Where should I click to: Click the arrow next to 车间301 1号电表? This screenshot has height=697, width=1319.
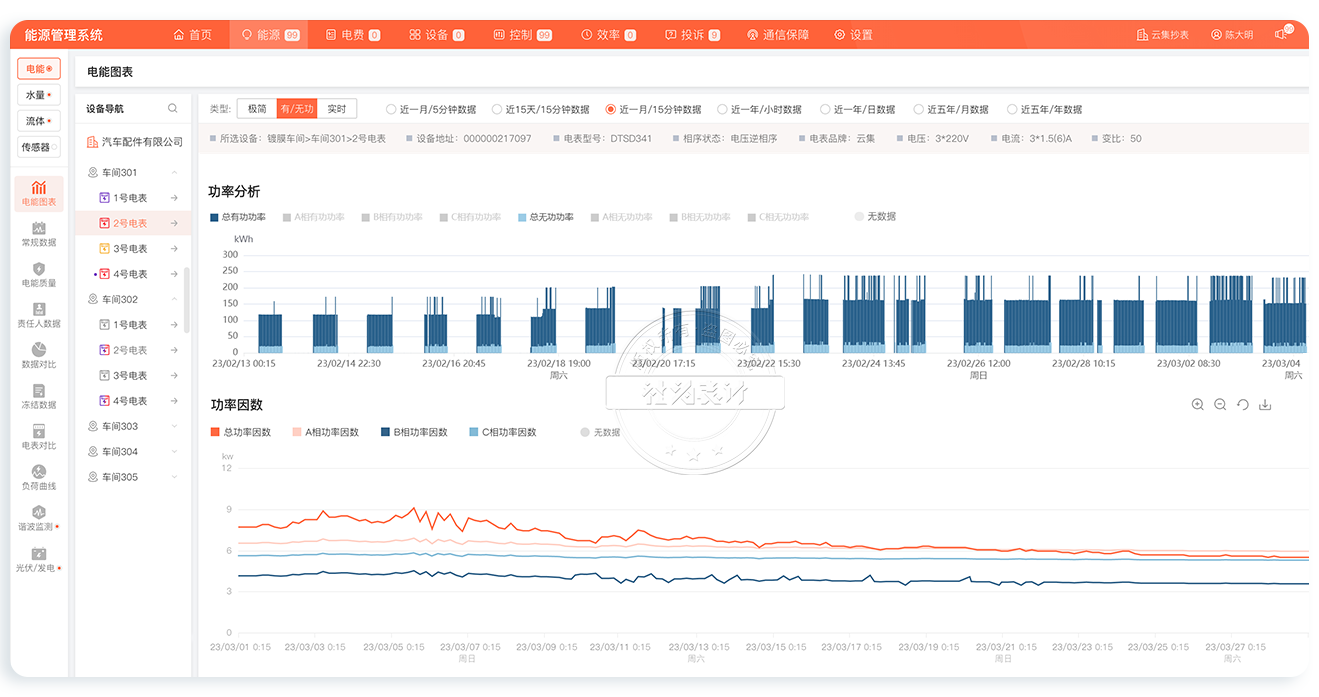174,198
